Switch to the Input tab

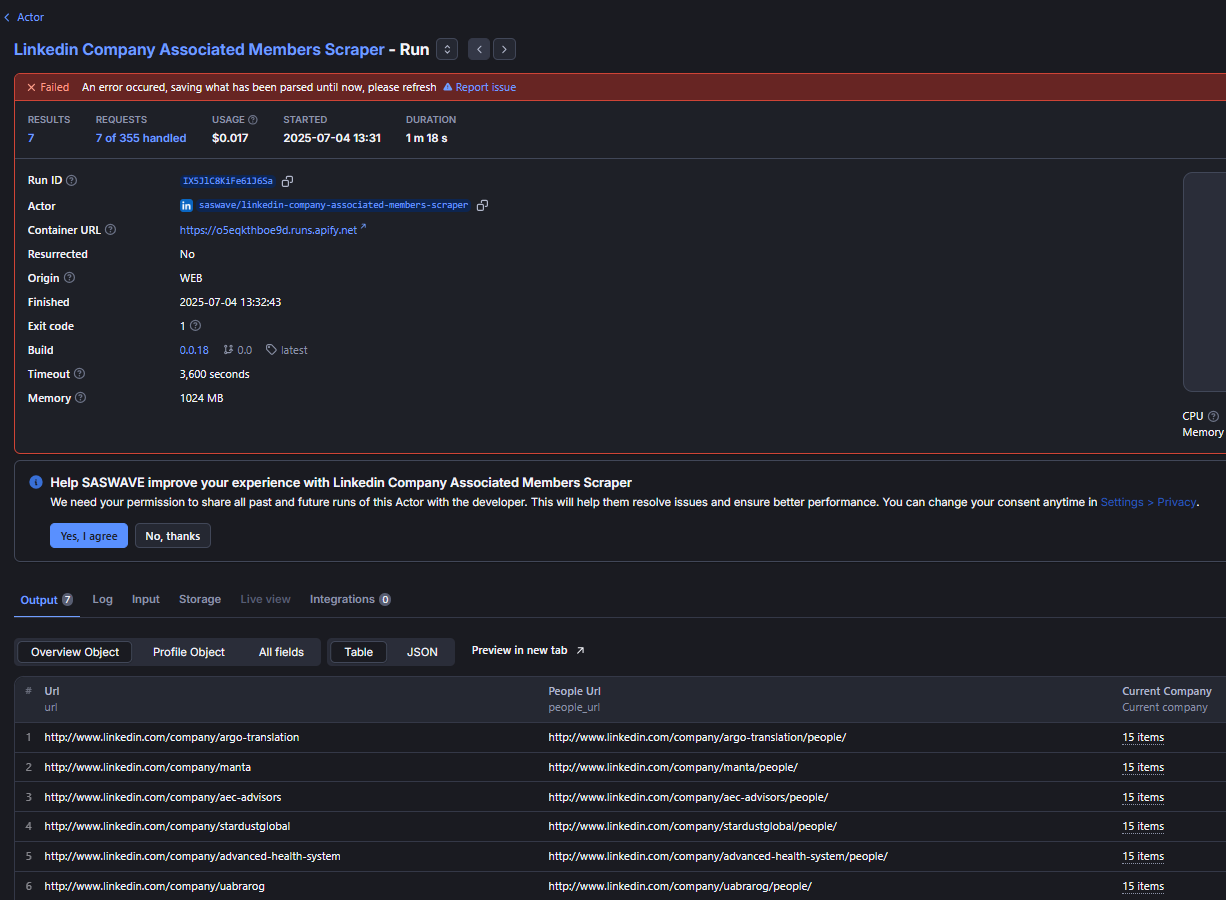[146, 599]
